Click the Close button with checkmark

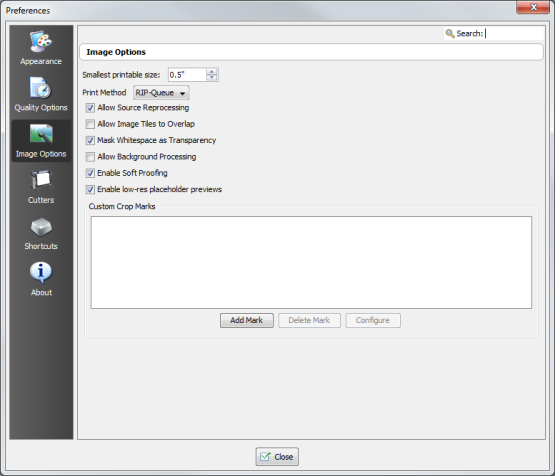point(277,457)
